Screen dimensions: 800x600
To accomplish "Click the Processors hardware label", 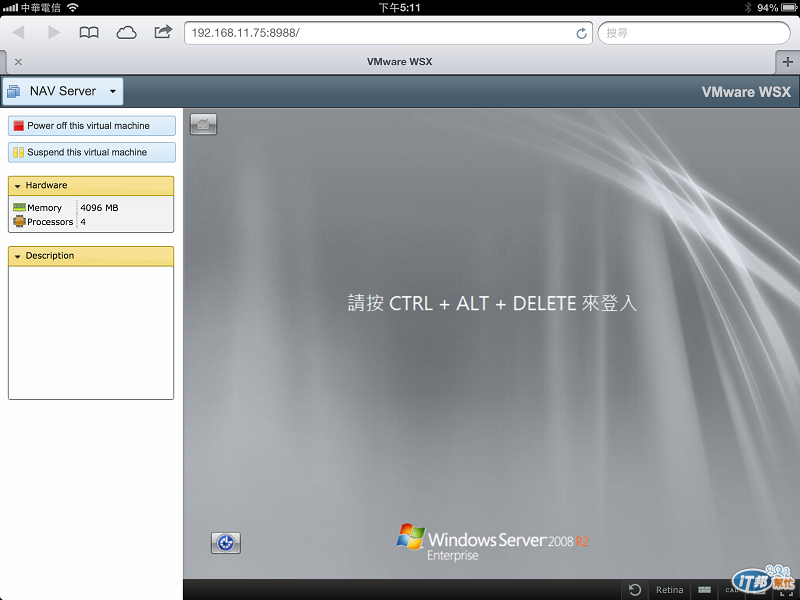I will pyautogui.click(x=50, y=222).
